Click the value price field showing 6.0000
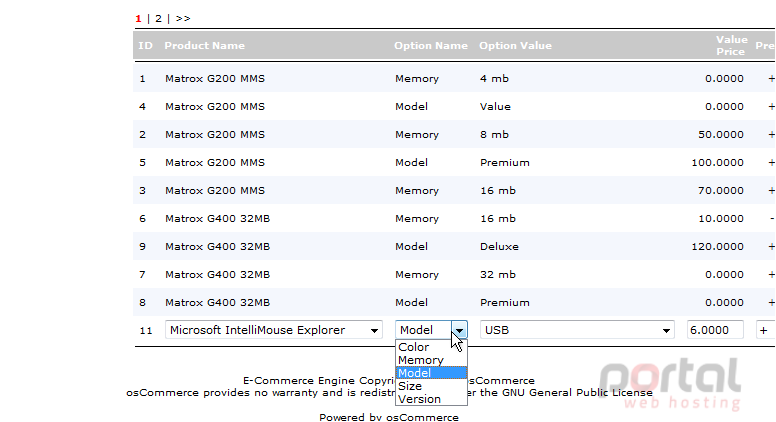Image resolution: width=776 pixels, height=422 pixels. click(x=715, y=330)
